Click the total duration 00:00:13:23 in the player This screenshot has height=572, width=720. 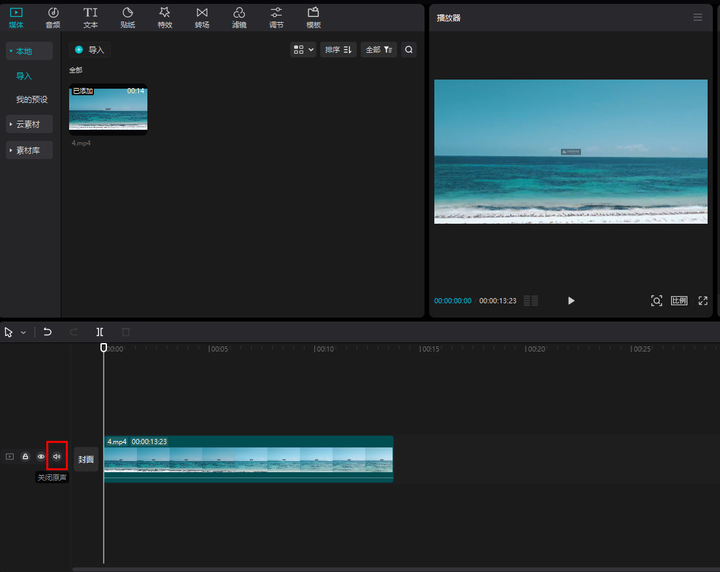[x=498, y=301]
